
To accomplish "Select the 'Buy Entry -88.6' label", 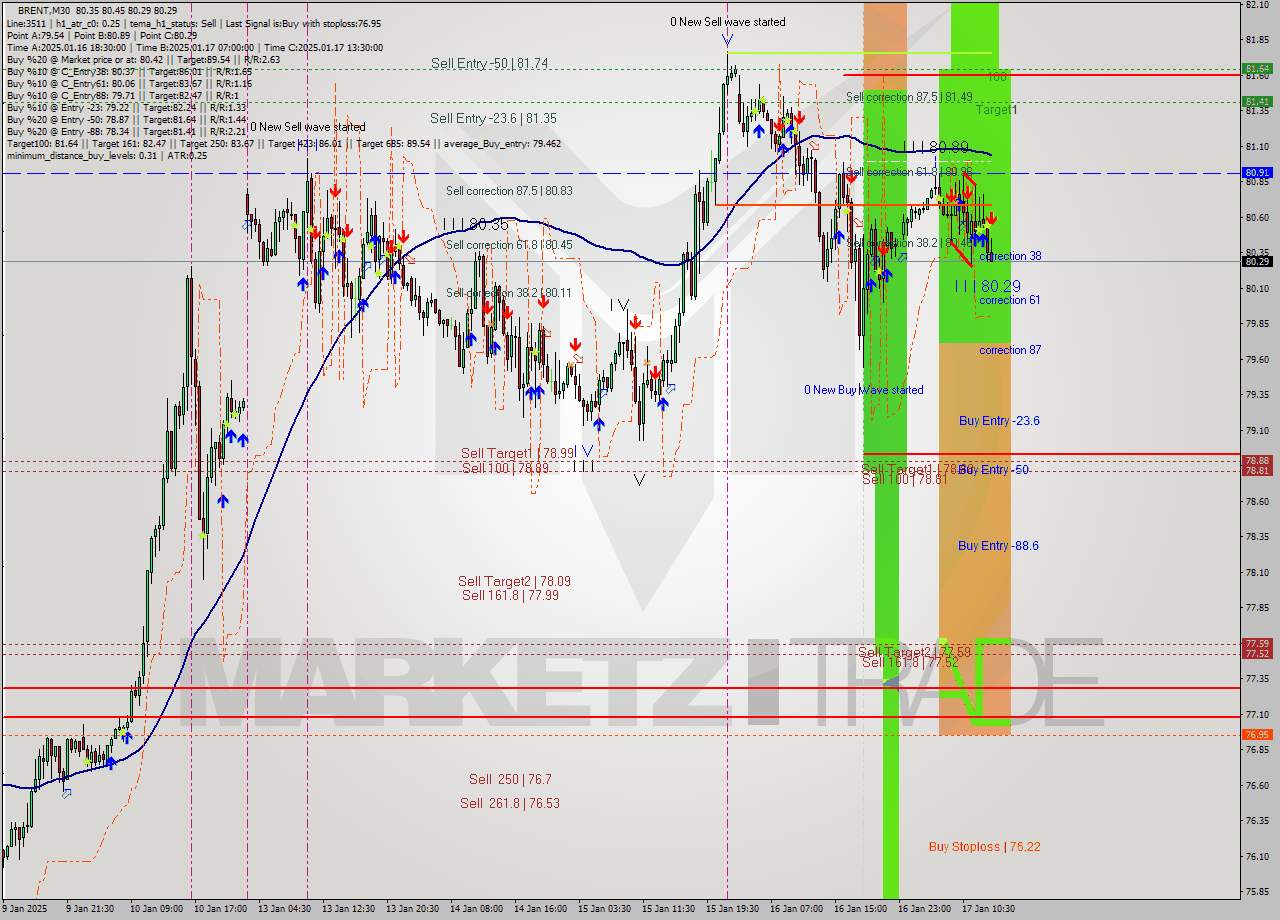I will point(998,546).
